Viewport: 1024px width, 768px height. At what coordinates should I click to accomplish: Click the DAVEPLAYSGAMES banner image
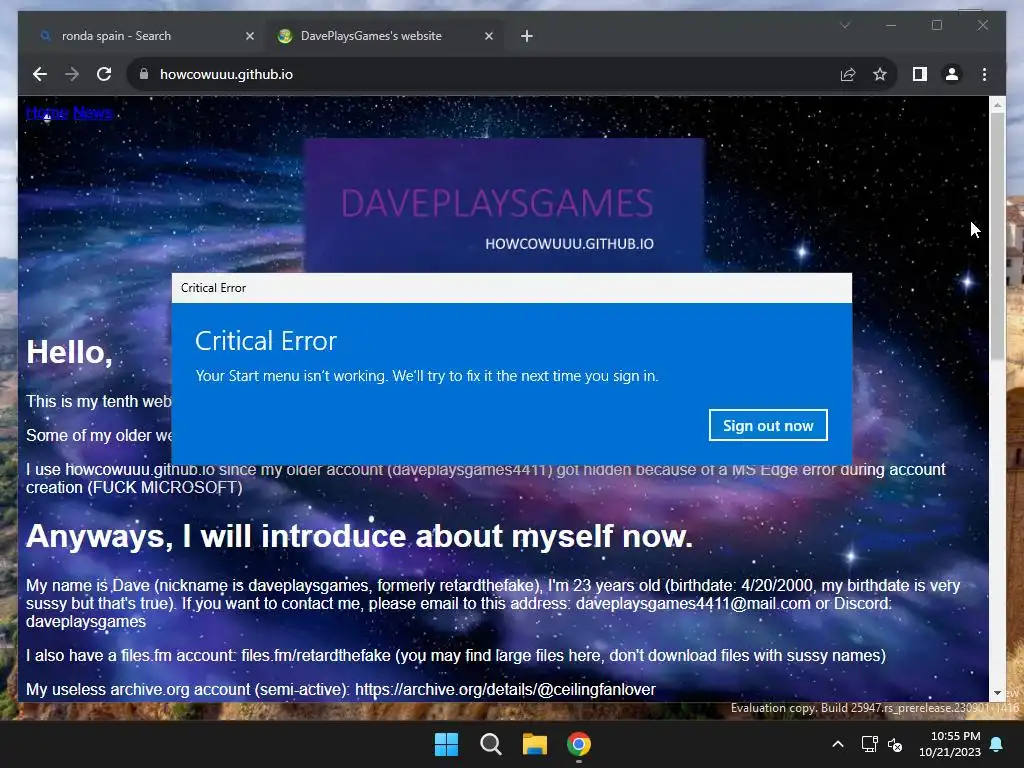point(504,204)
